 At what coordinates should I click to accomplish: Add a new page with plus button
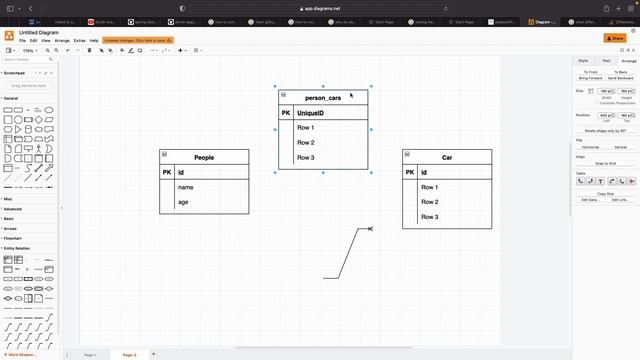click(154, 354)
